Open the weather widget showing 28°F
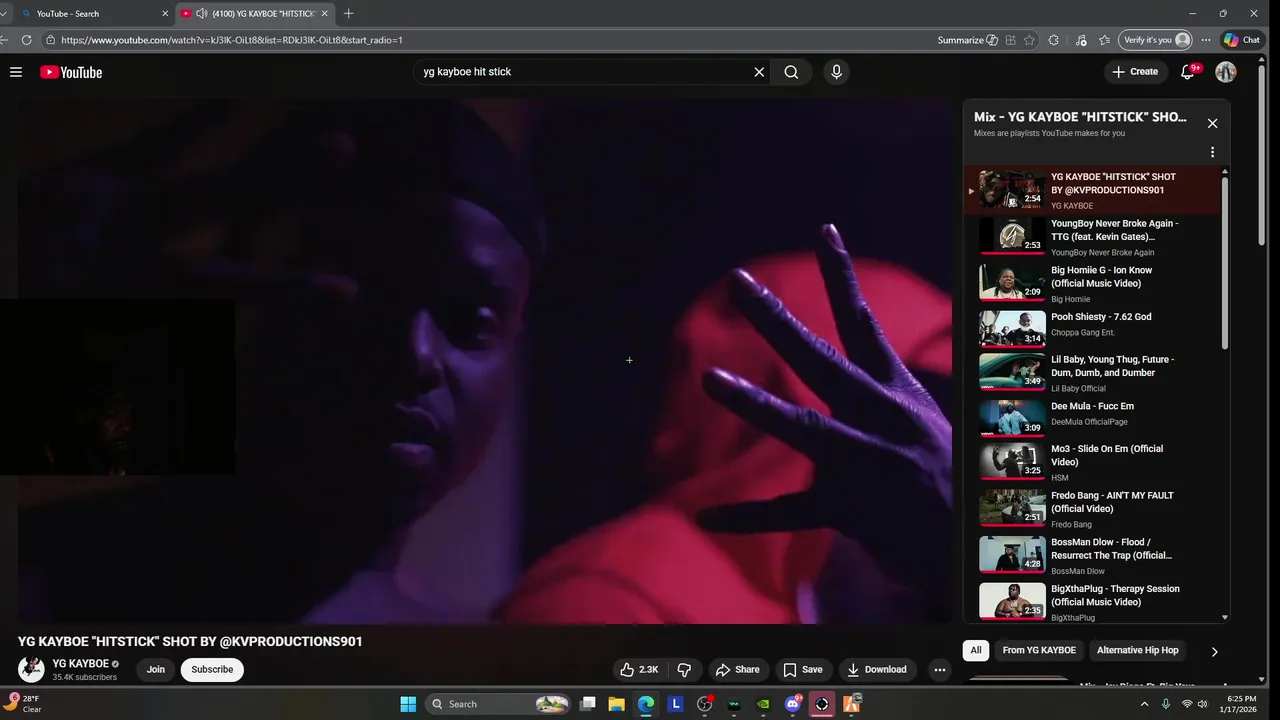The image size is (1280, 720). coord(24,704)
